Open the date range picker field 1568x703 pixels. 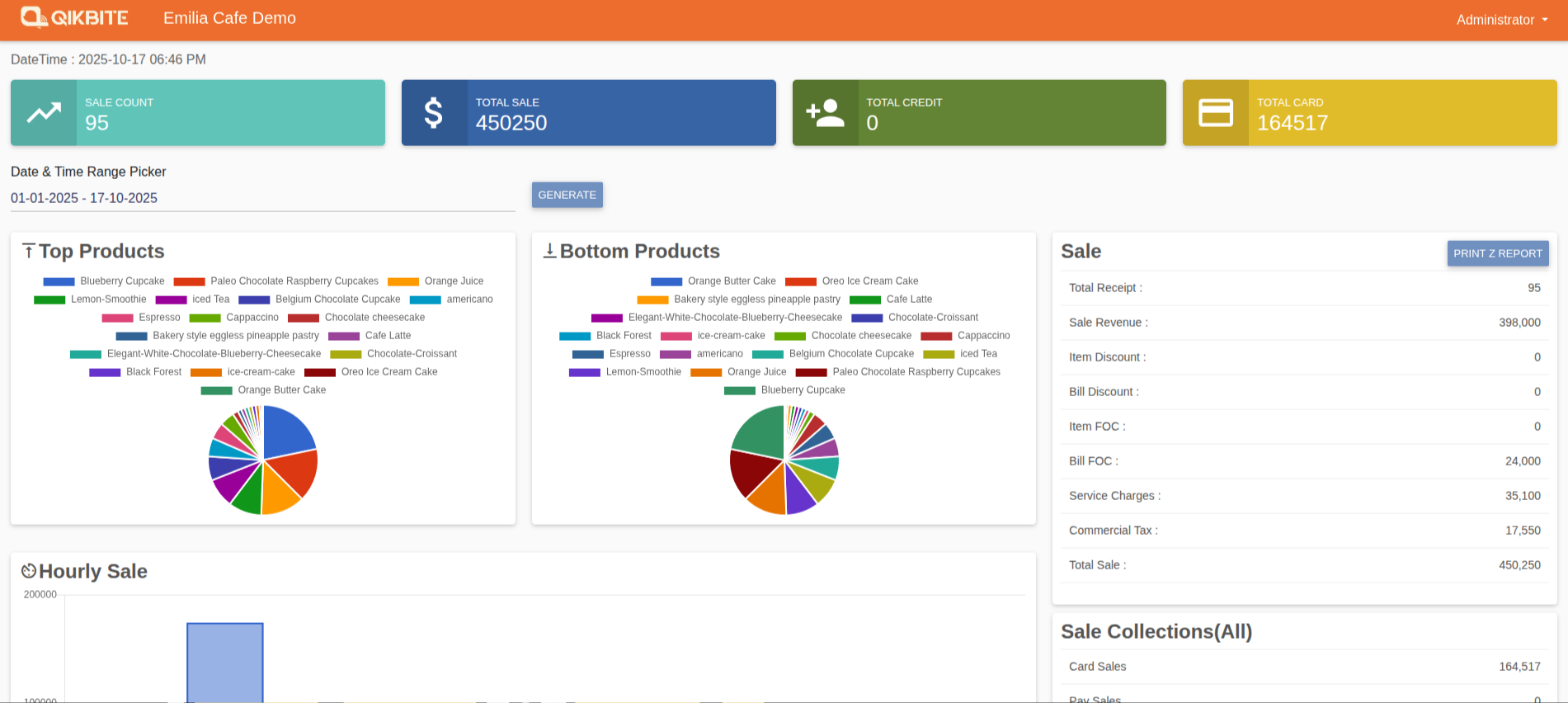coord(262,198)
